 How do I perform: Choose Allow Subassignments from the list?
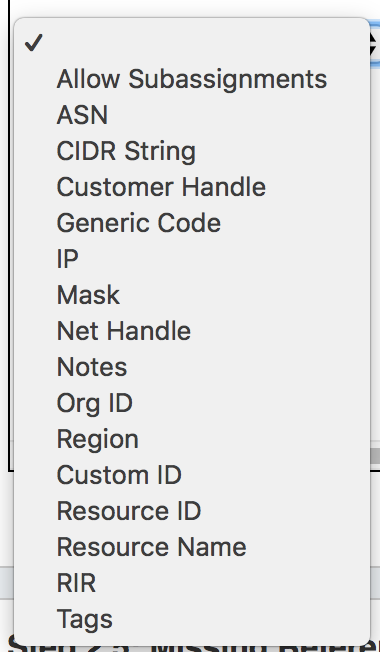coord(192,79)
